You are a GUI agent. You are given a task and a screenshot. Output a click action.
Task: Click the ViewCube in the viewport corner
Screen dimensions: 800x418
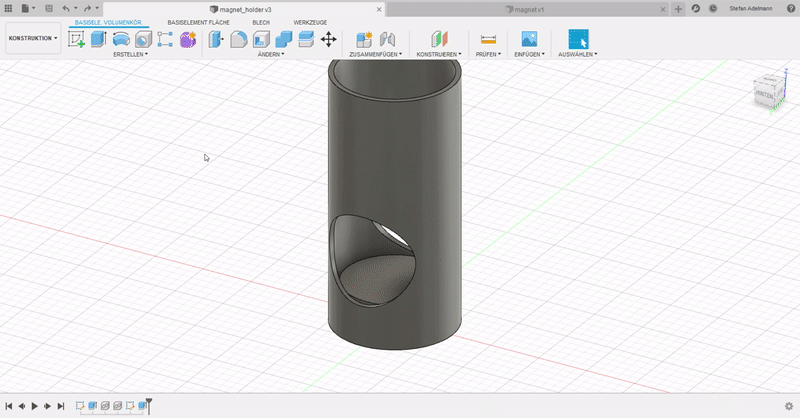pyautogui.click(x=765, y=92)
